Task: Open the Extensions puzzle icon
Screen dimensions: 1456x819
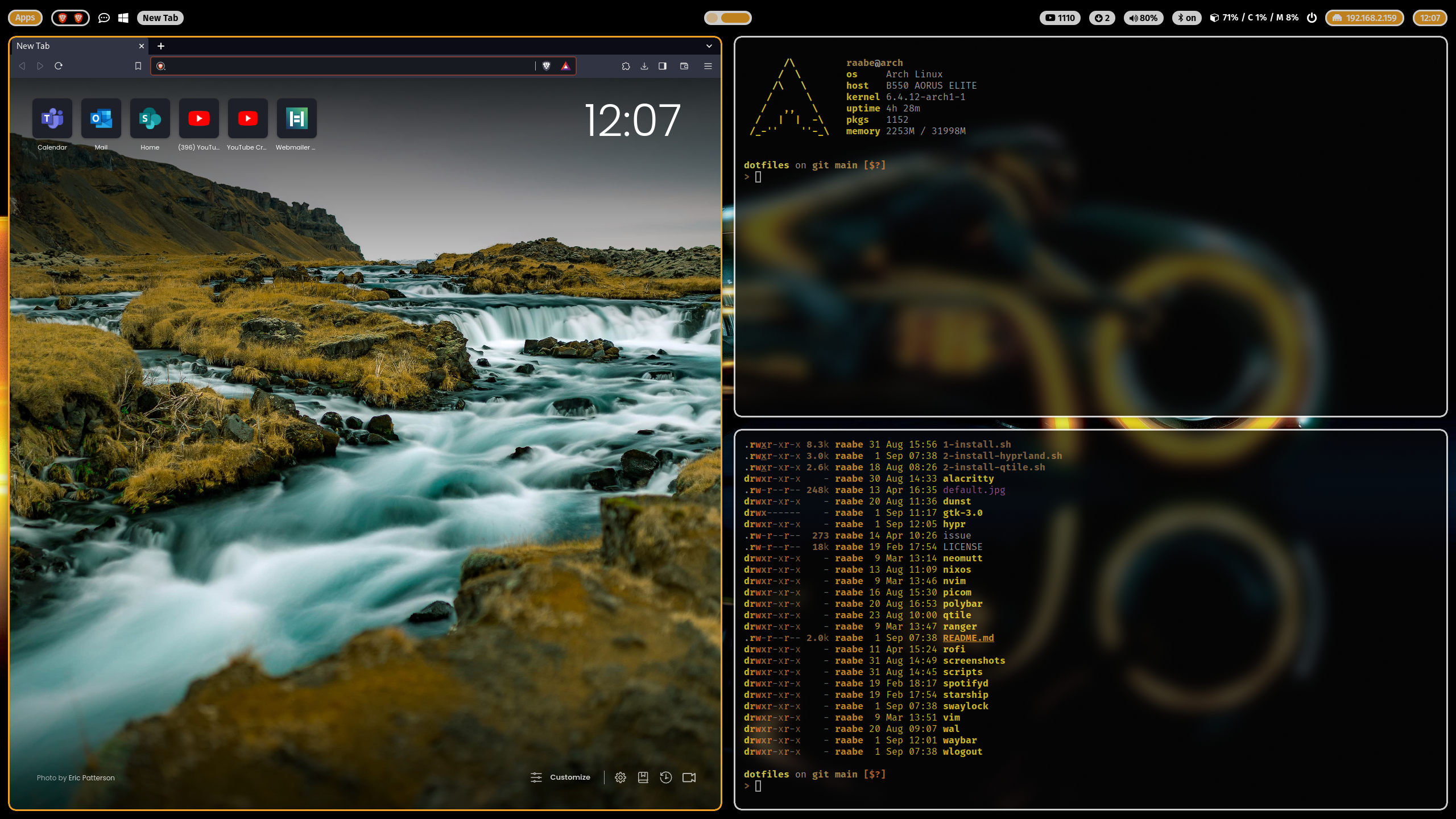Action: pos(626,66)
